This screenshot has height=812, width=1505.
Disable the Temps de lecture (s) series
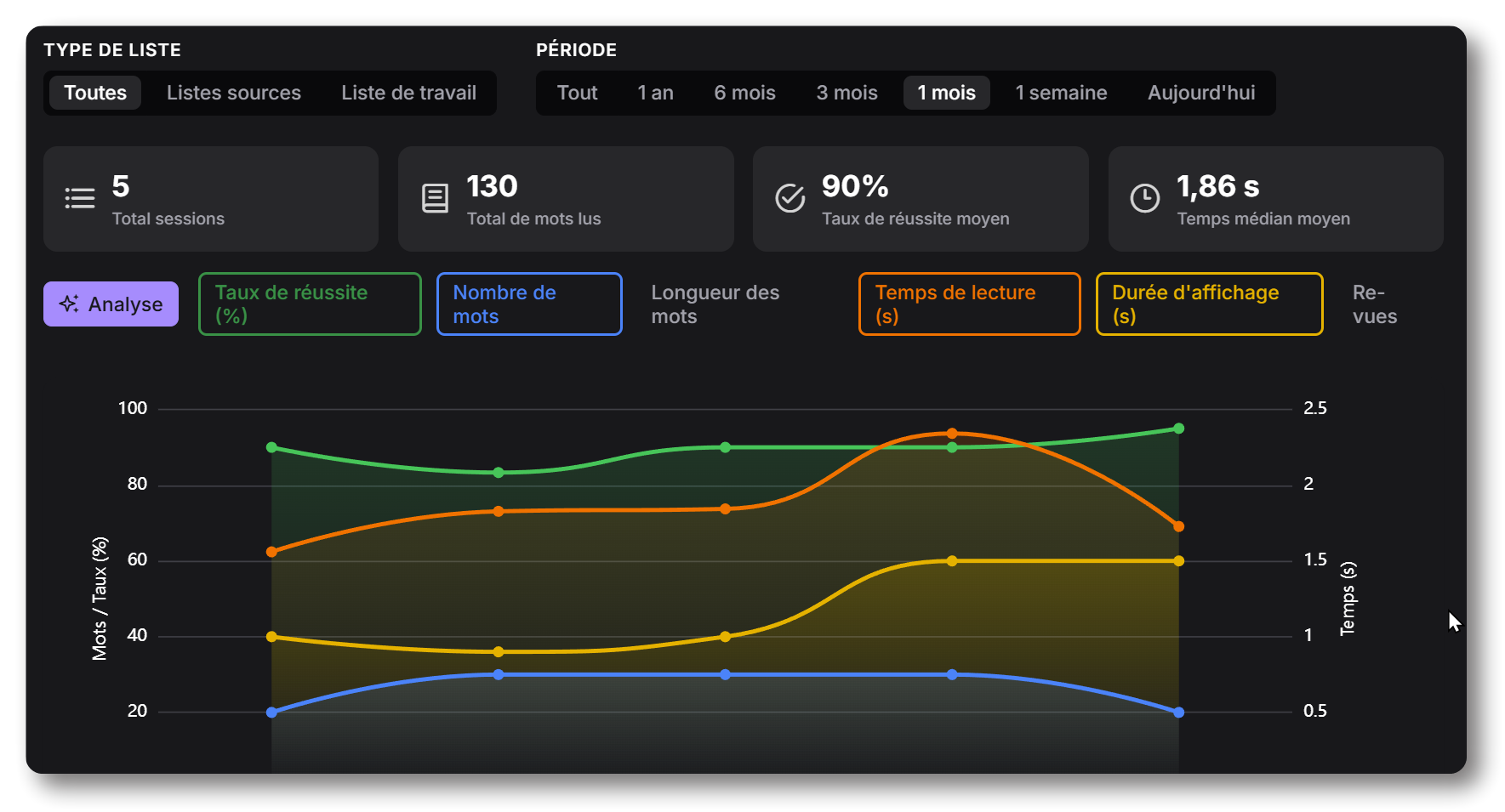pyautogui.click(x=969, y=304)
